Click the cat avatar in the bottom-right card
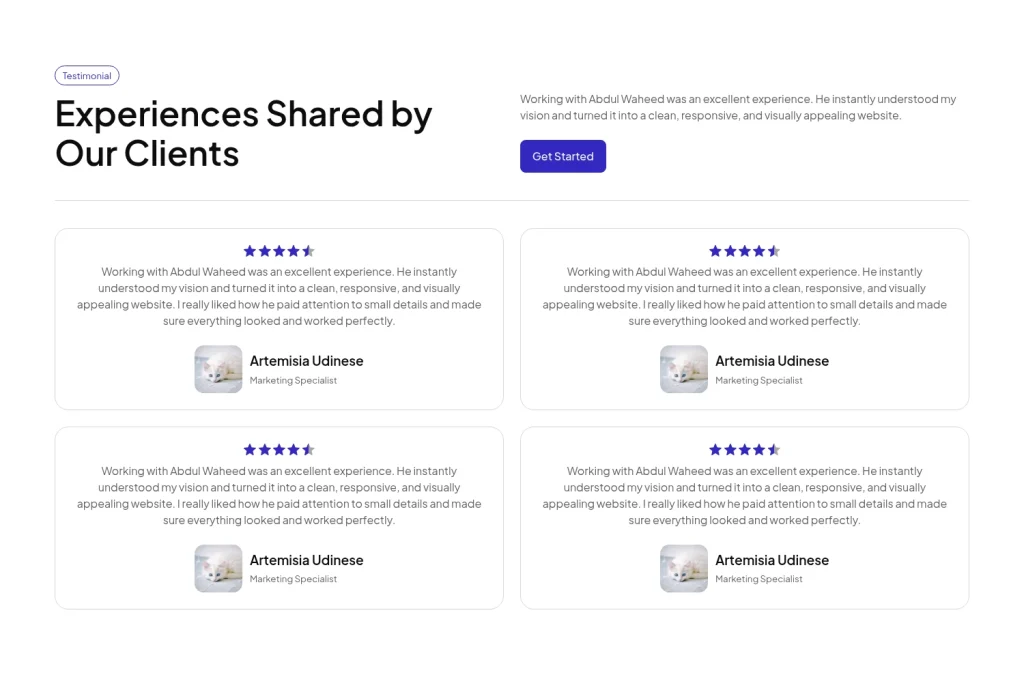The width and height of the screenshot is (1024, 675). (684, 568)
